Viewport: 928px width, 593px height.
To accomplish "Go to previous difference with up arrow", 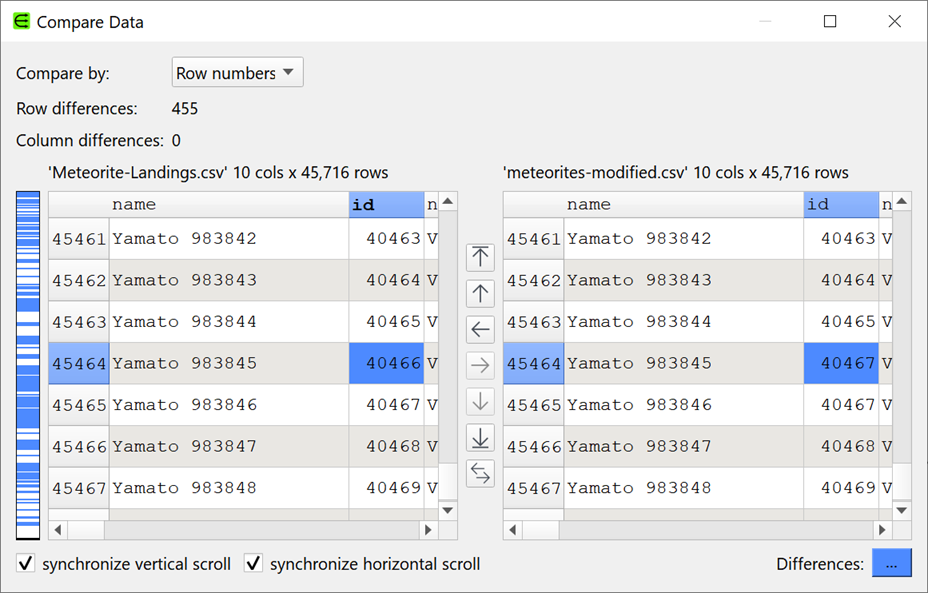I will pos(480,293).
